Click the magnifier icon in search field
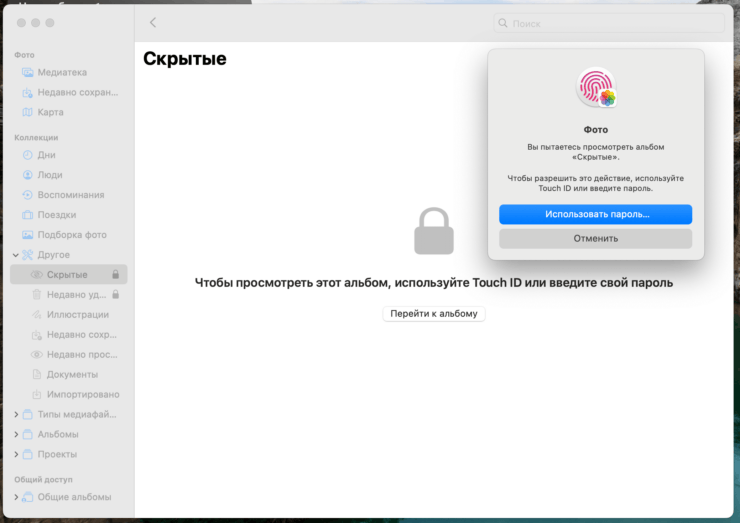 [503, 23]
